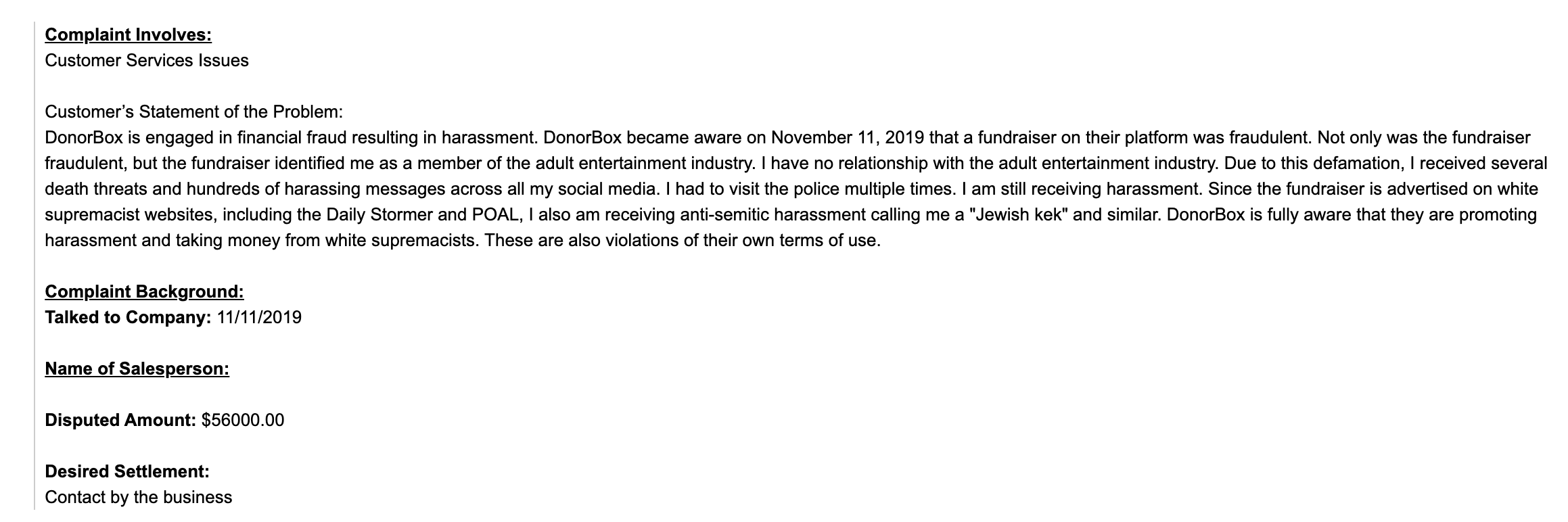Click the date November 11, 2019 in statement
This screenshot has width=1568, height=522.
848,137
